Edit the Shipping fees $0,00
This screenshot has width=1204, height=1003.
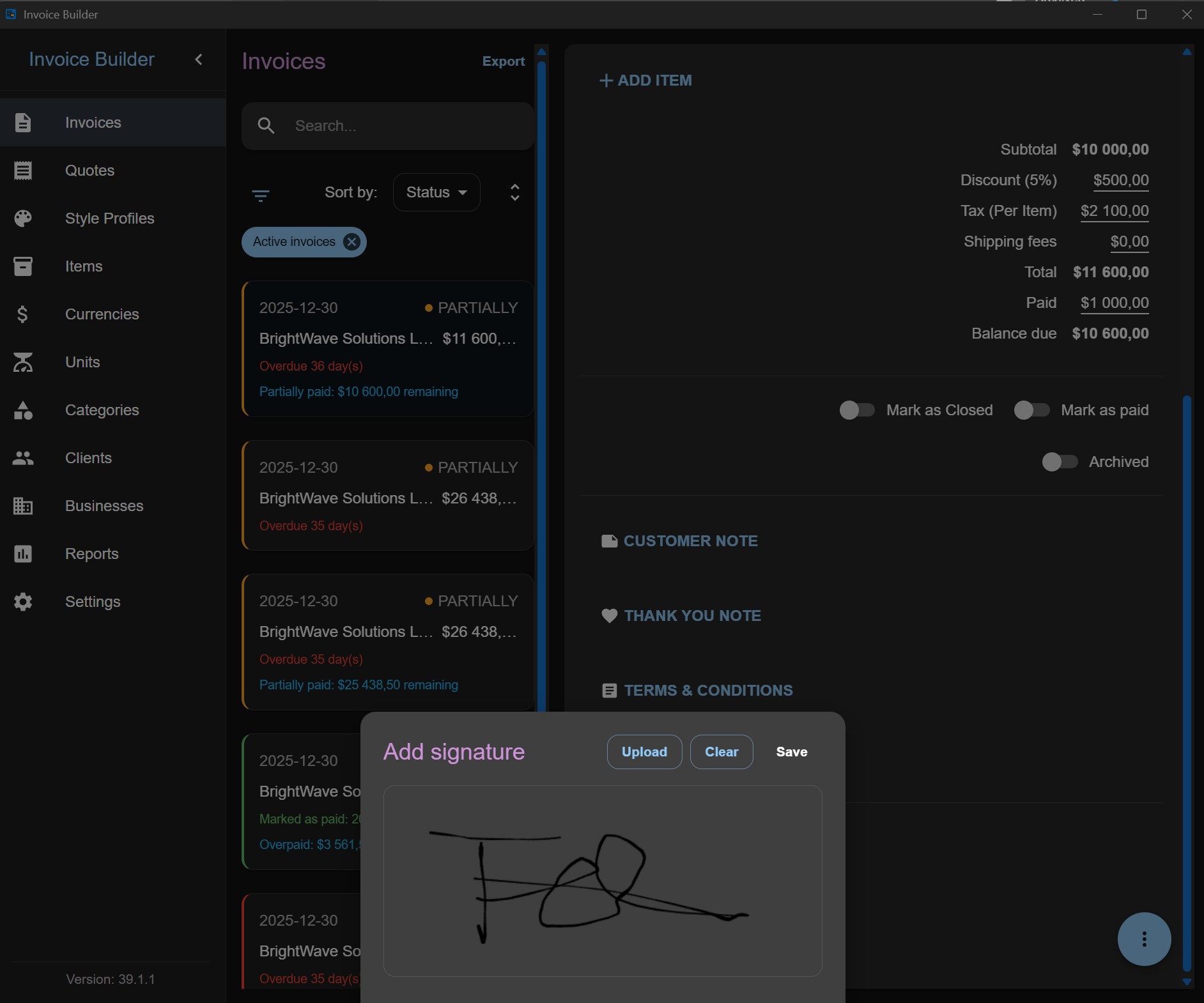point(1129,242)
